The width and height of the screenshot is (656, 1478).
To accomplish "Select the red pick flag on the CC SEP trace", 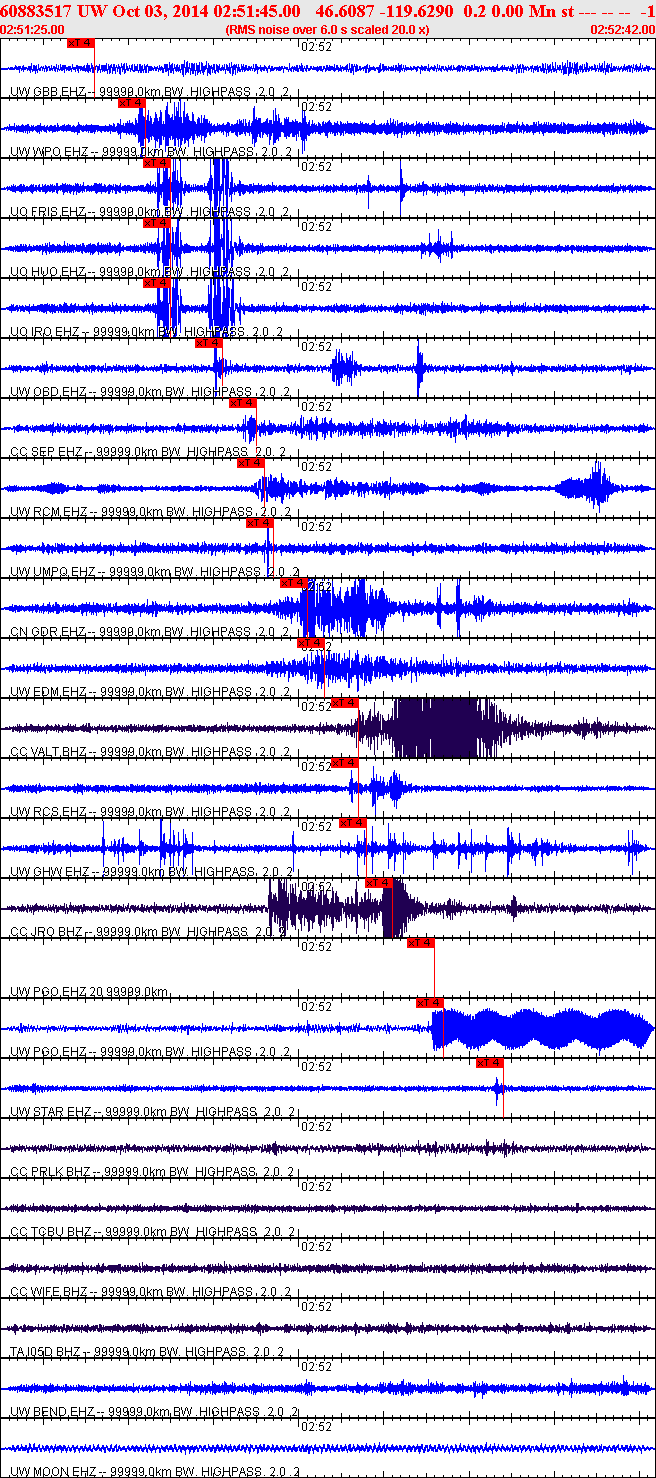I will [x=243, y=403].
